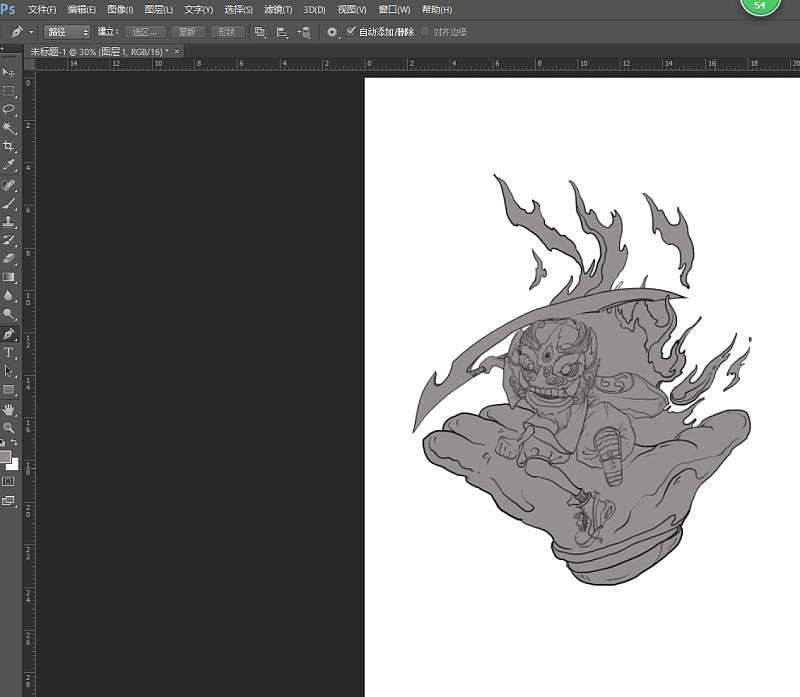Image resolution: width=800 pixels, height=697 pixels.
Task: Select the Dodge tool
Action: click(x=8, y=314)
